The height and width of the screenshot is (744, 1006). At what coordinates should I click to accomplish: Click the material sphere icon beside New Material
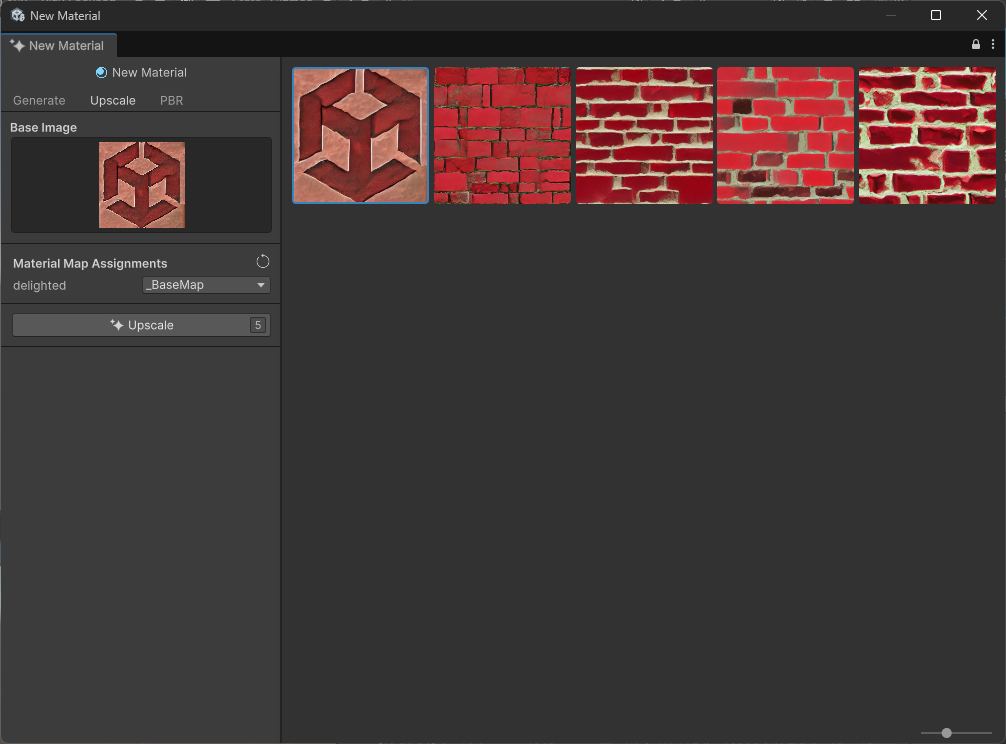coord(101,72)
